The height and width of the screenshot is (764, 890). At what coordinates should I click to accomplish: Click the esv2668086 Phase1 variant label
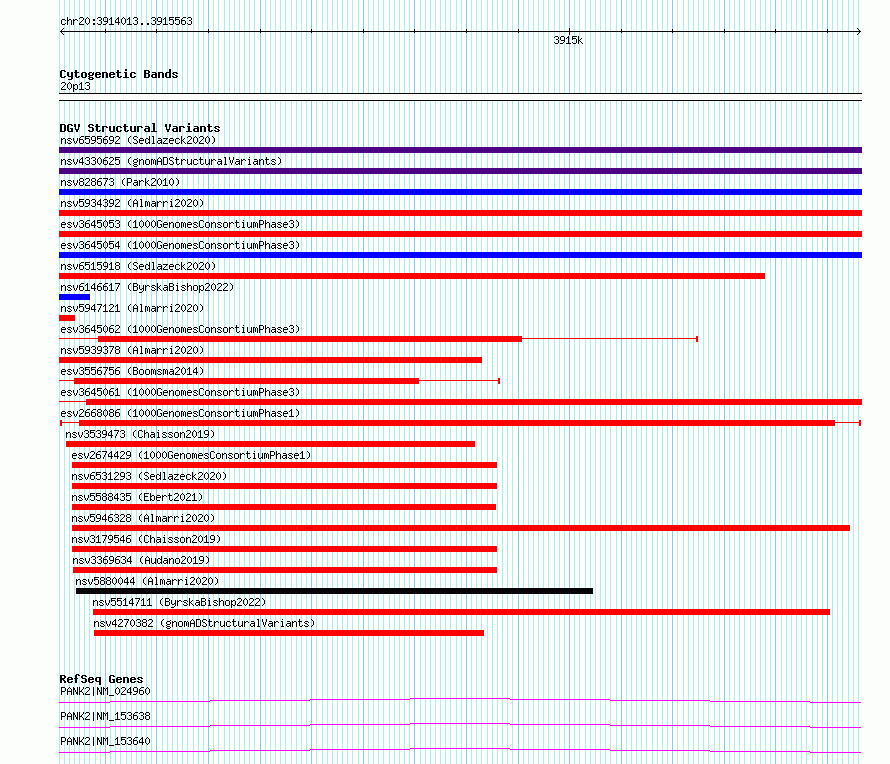180,413
